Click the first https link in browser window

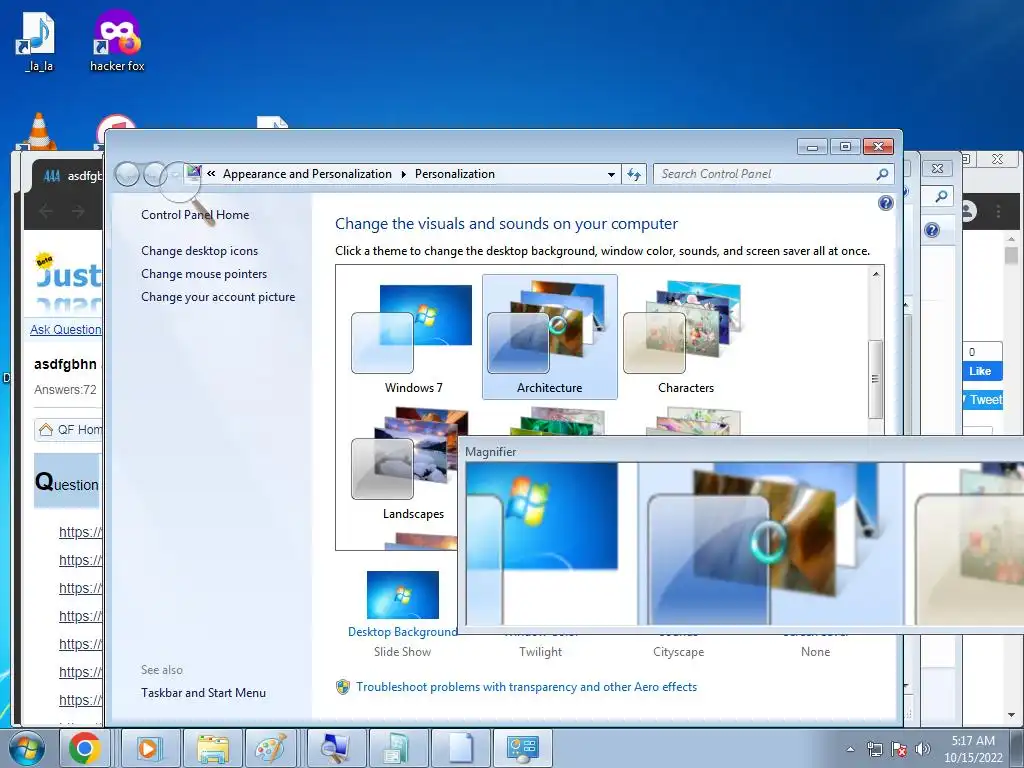[x=80, y=532]
